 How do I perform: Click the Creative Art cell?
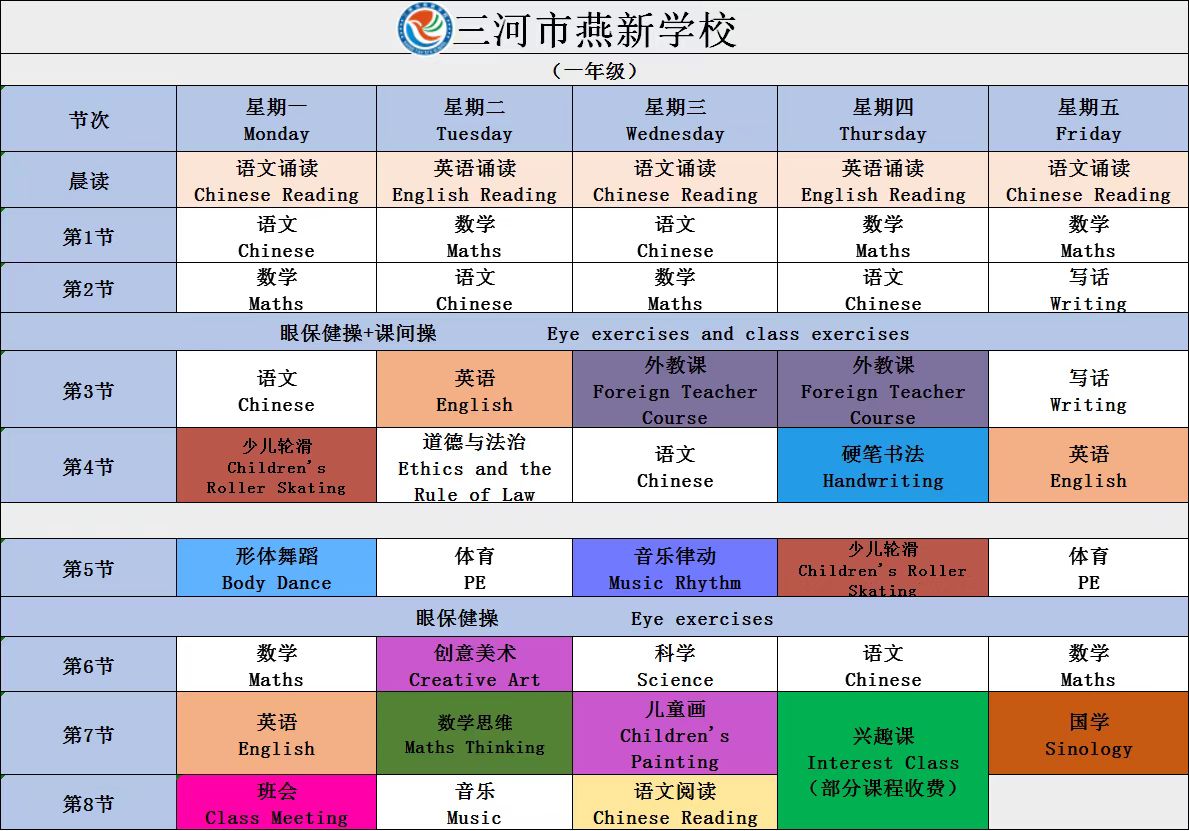pyautogui.click(x=474, y=666)
